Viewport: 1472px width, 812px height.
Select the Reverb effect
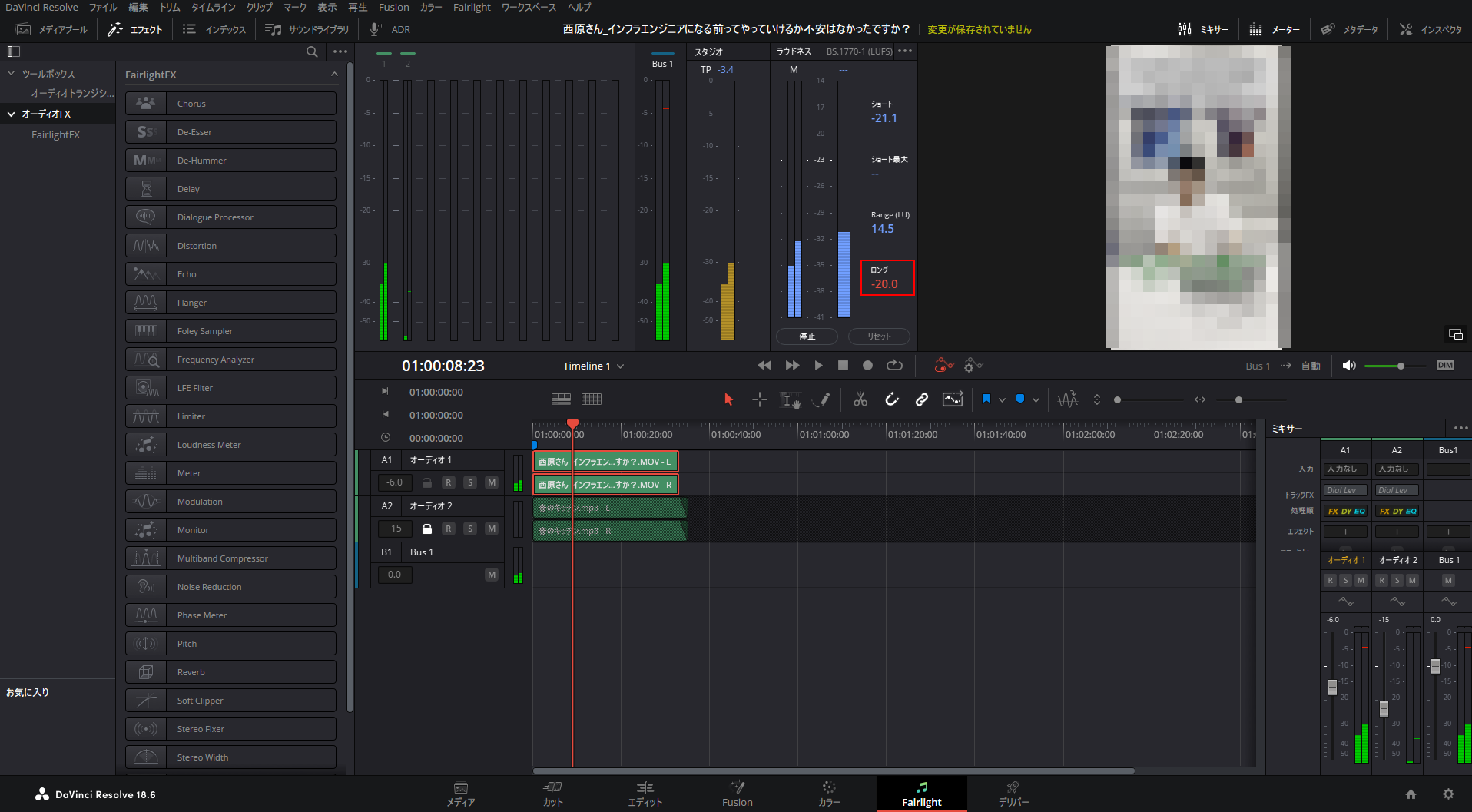click(230, 672)
